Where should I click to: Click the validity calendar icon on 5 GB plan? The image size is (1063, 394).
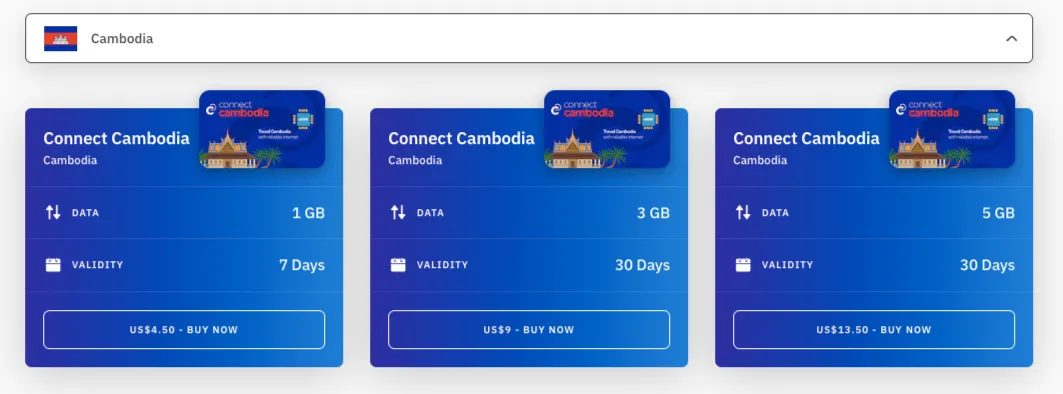pos(743,264)
